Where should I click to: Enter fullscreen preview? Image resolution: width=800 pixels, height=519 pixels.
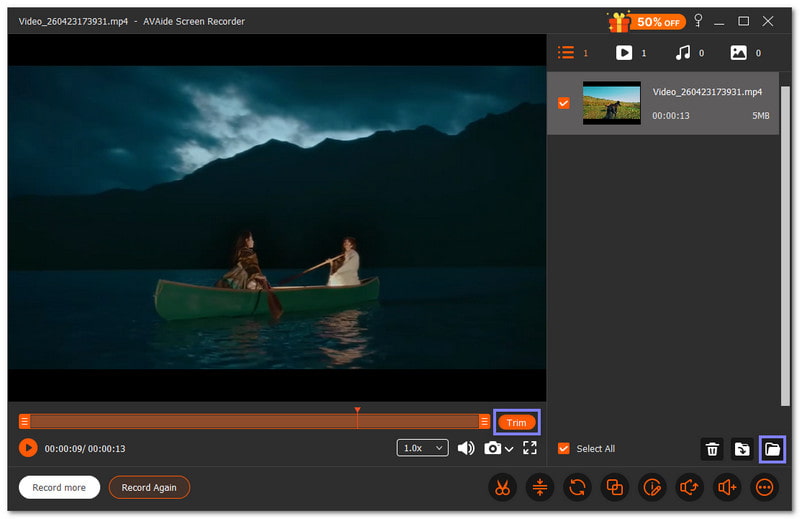tap(530, 448)
